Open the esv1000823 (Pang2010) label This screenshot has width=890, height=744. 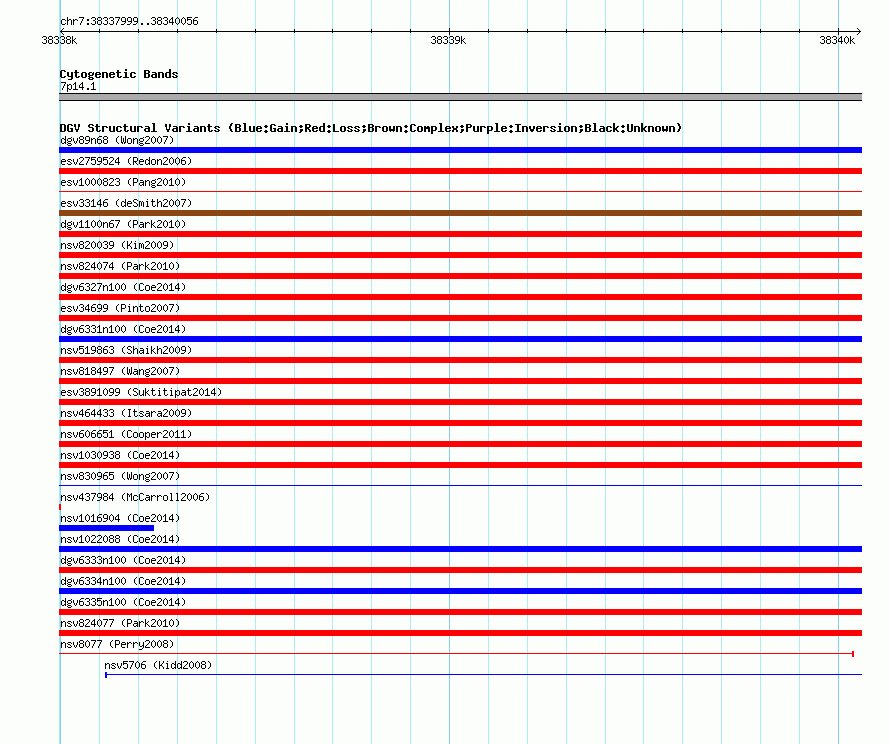click(123, 182)
